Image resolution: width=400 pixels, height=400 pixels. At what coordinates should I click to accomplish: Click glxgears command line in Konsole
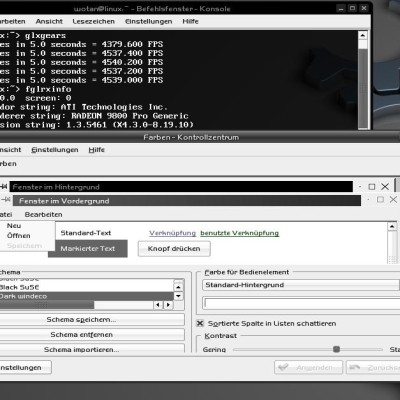click(33, 35)
